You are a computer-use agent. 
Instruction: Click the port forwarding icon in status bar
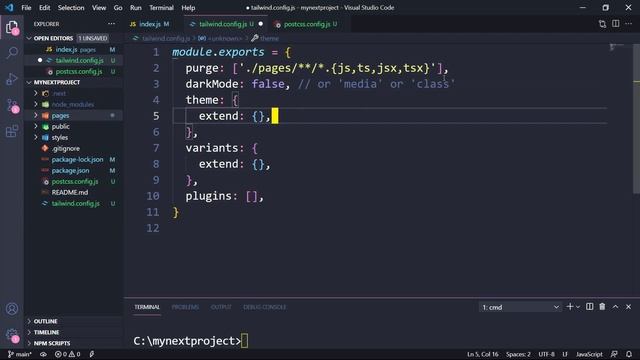(x=92, y=354)
